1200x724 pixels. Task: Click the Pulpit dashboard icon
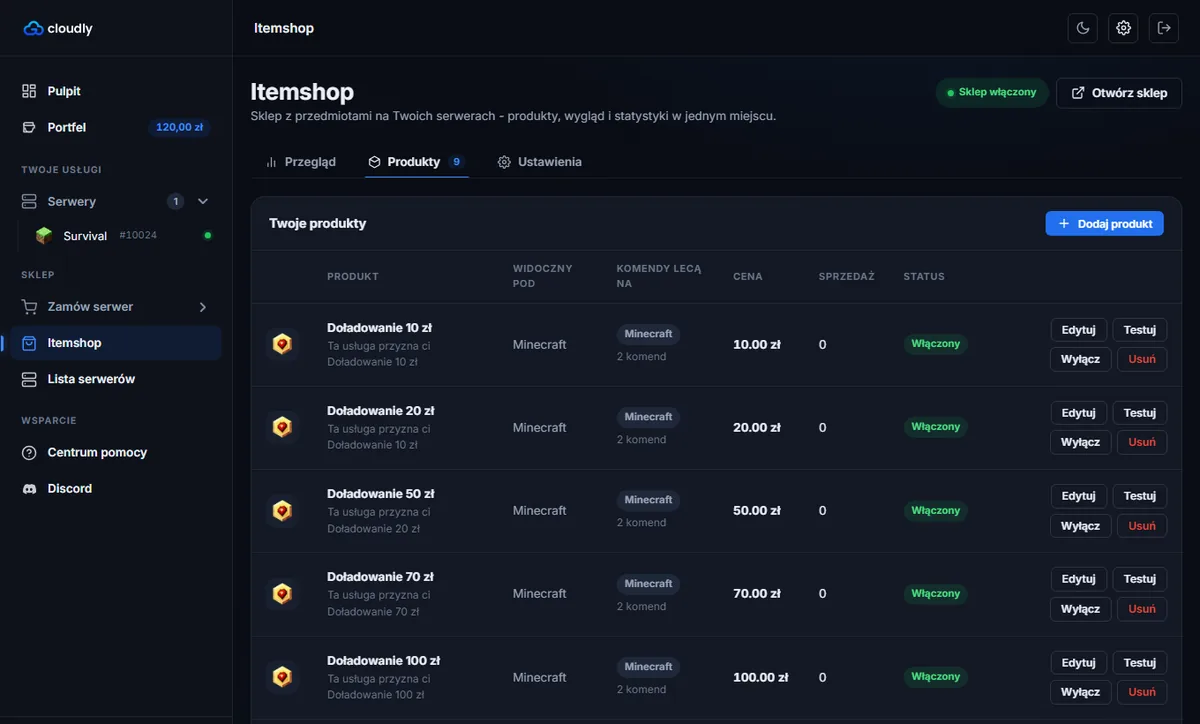pyautogui.click(x=29, y=91)
